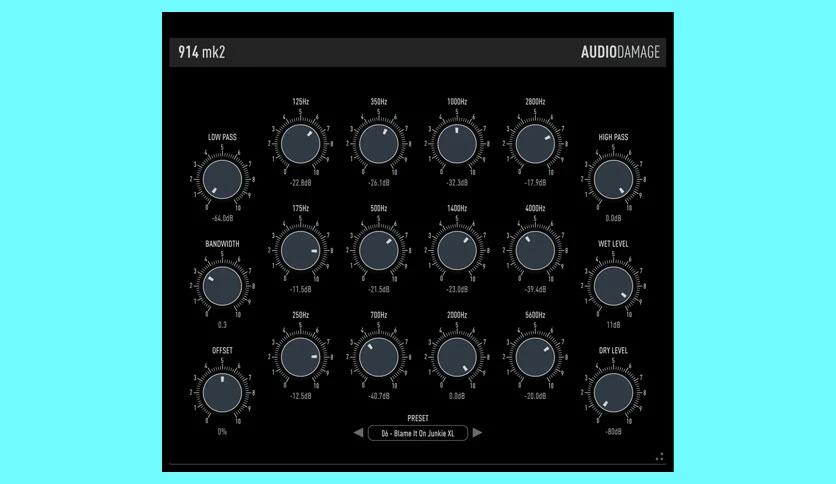Click the Dry Level knob
Screen dimensions: 836x484
pos(613,393)
